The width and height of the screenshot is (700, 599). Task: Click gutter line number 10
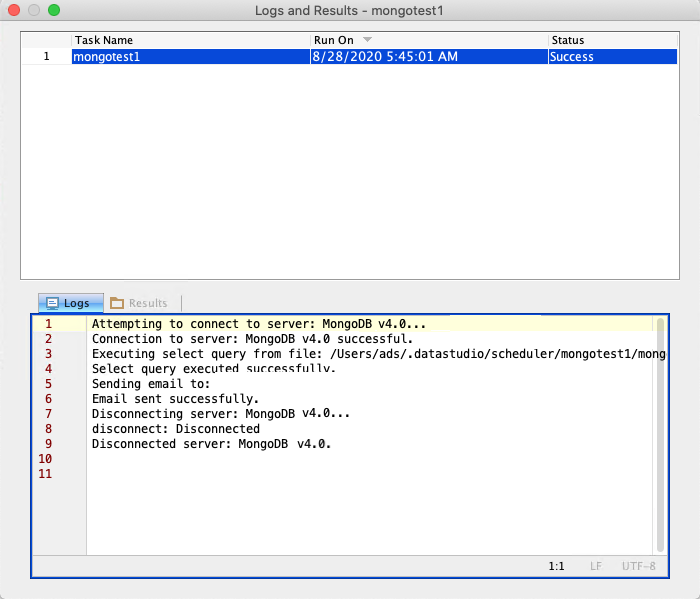[x=45, y=459]
